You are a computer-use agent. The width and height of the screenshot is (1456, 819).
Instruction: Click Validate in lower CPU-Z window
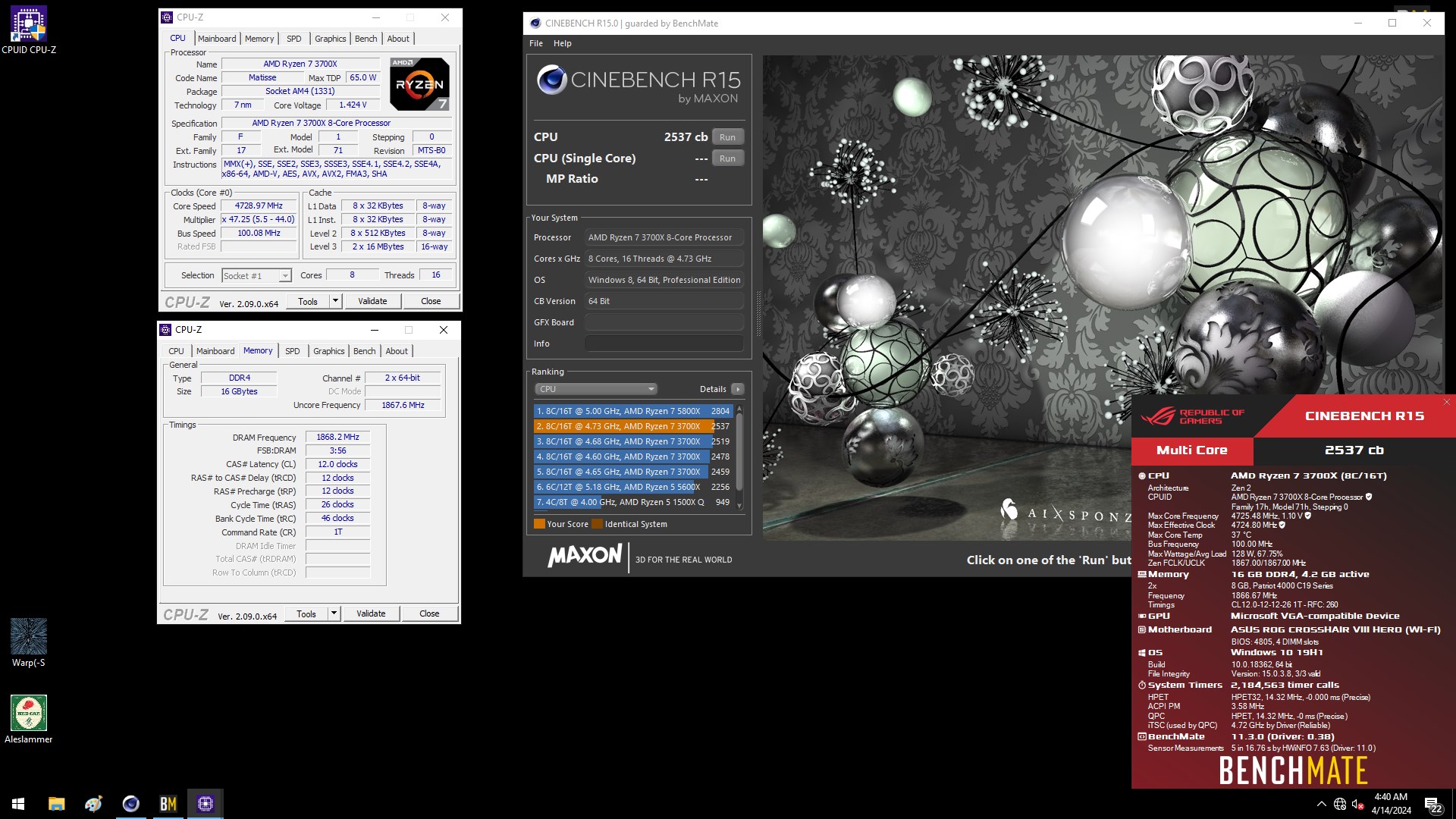tap(371, 613)
